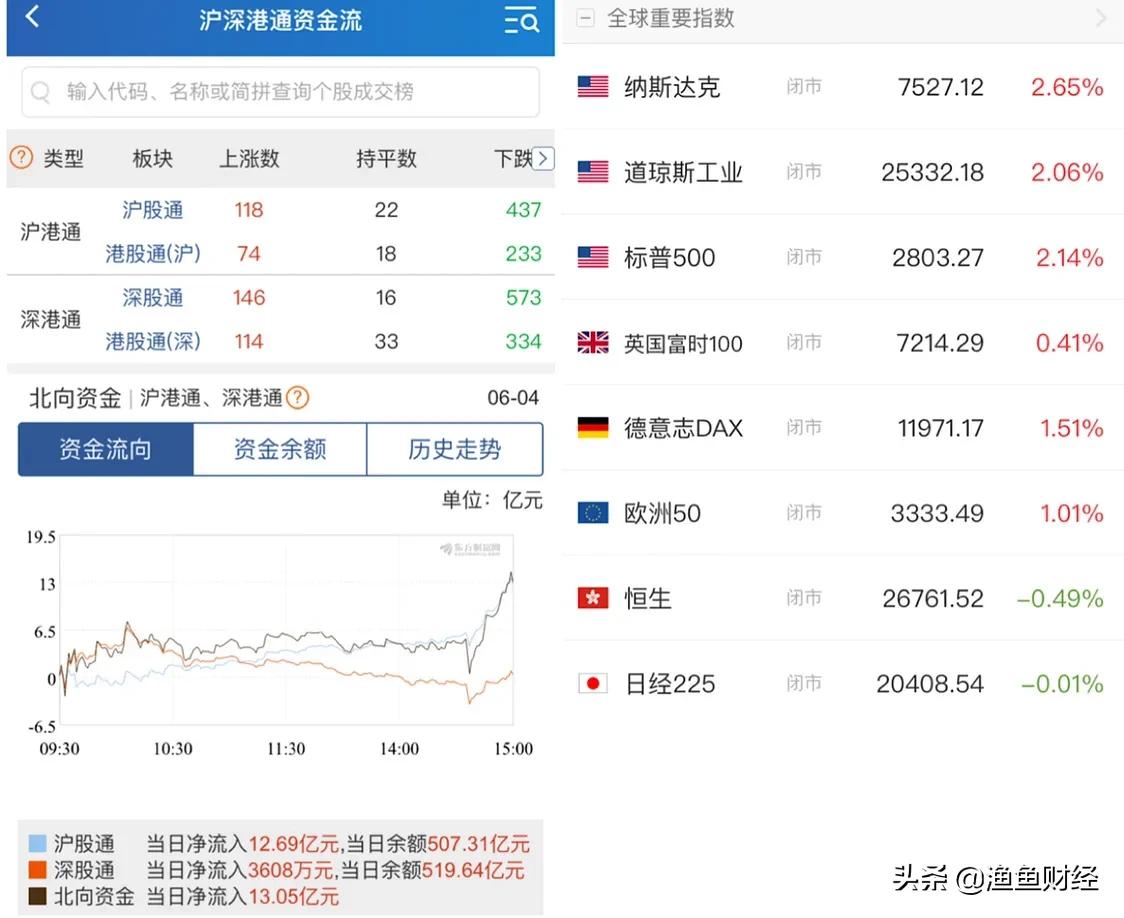Click the help icon beside 北向资金

click(x=298, y=396)
